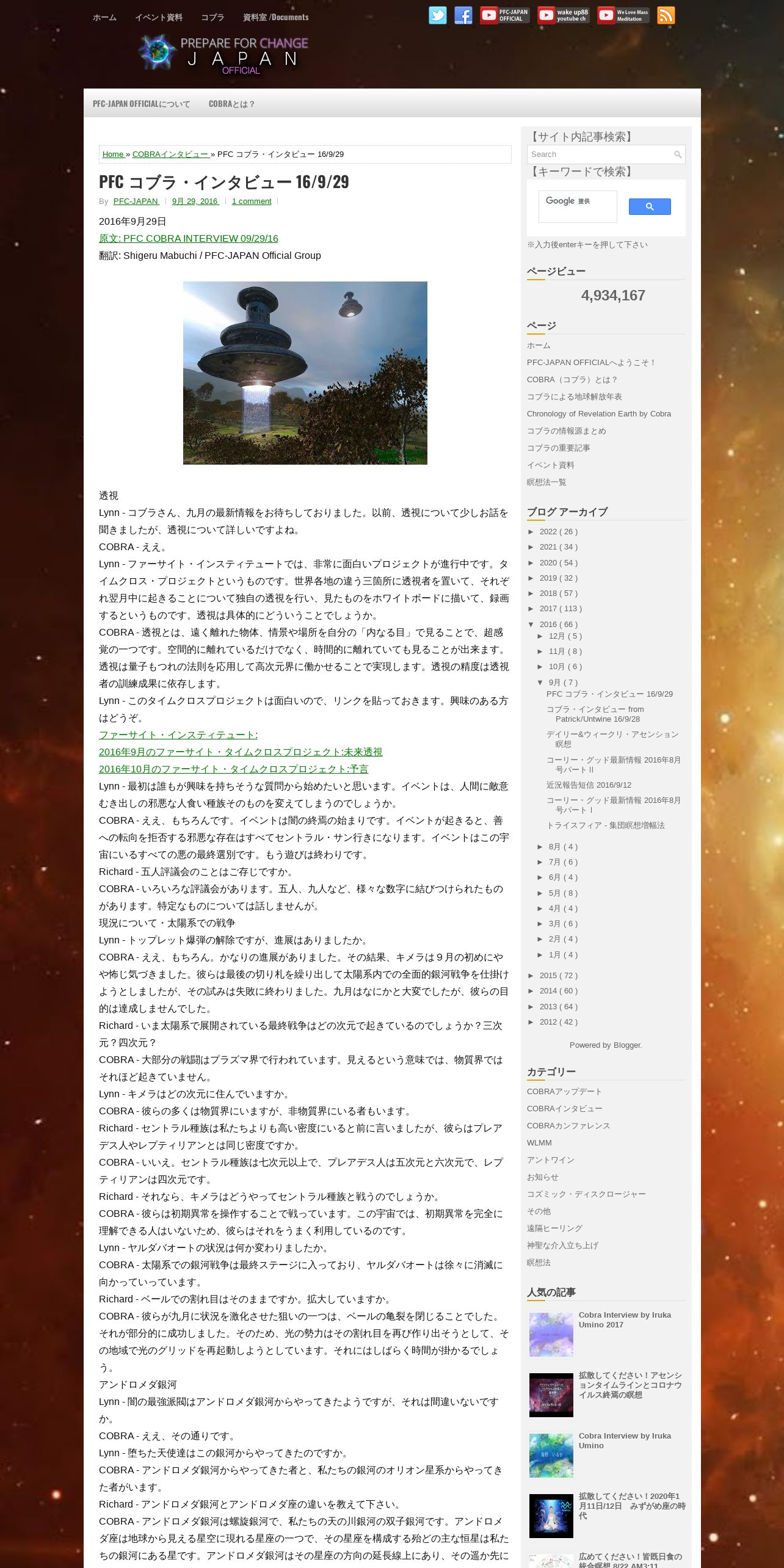The image size is (784, 1568).
Task: Open 2016年10月 タイムクロスプロジェクト link
Action: coord(234,769)
